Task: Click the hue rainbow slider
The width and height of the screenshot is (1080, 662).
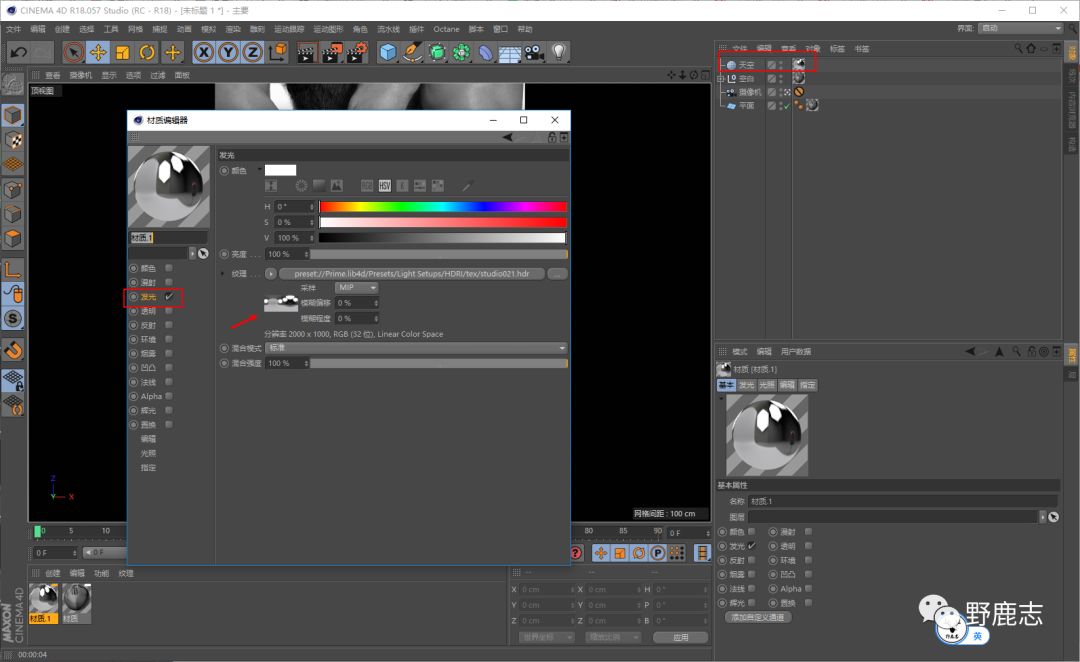Action: point(442,207)
